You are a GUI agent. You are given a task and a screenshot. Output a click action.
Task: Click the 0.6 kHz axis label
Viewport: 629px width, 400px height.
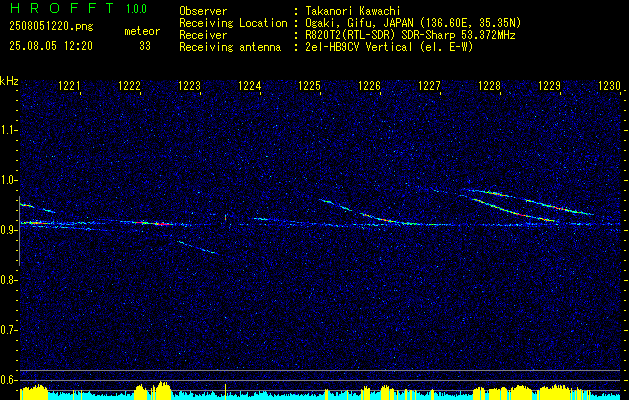point(8,380)
